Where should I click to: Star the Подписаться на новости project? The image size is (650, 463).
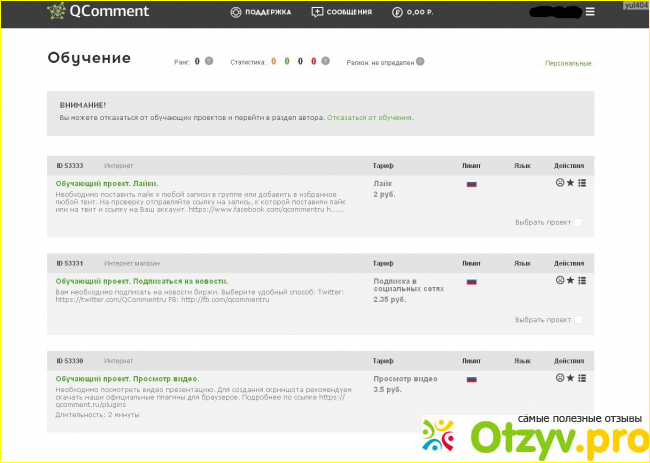pyautogui.click(x=570, y=281)
